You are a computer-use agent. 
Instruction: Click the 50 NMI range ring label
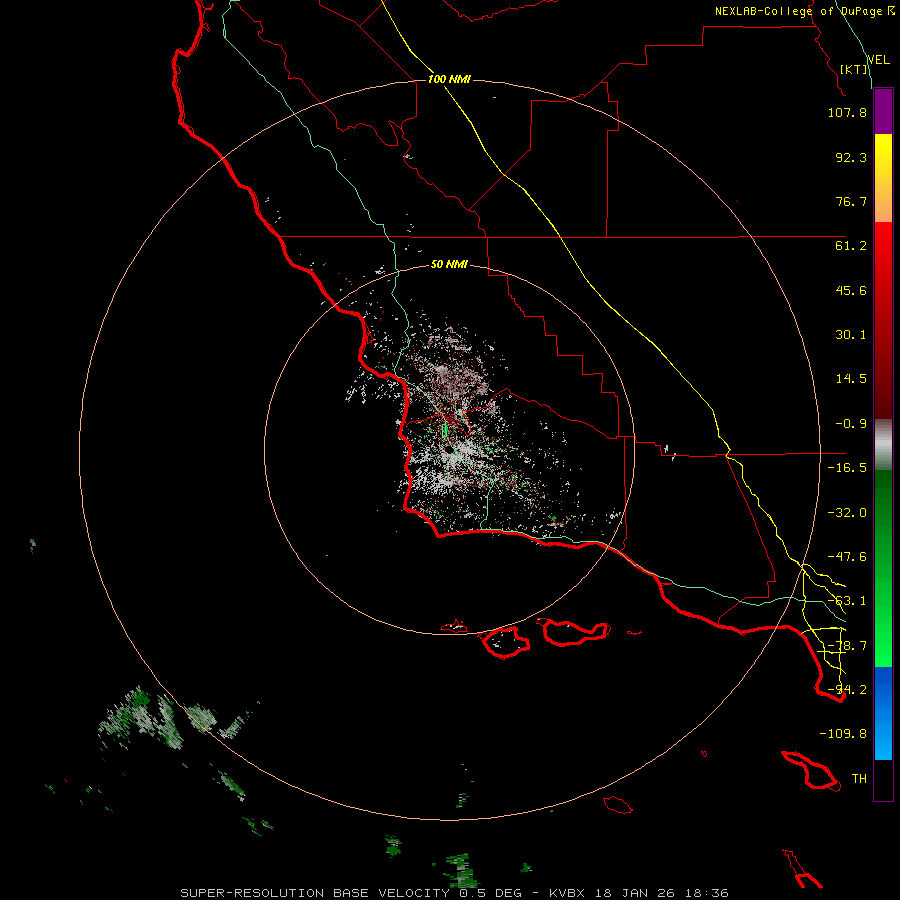pos(449,264)
